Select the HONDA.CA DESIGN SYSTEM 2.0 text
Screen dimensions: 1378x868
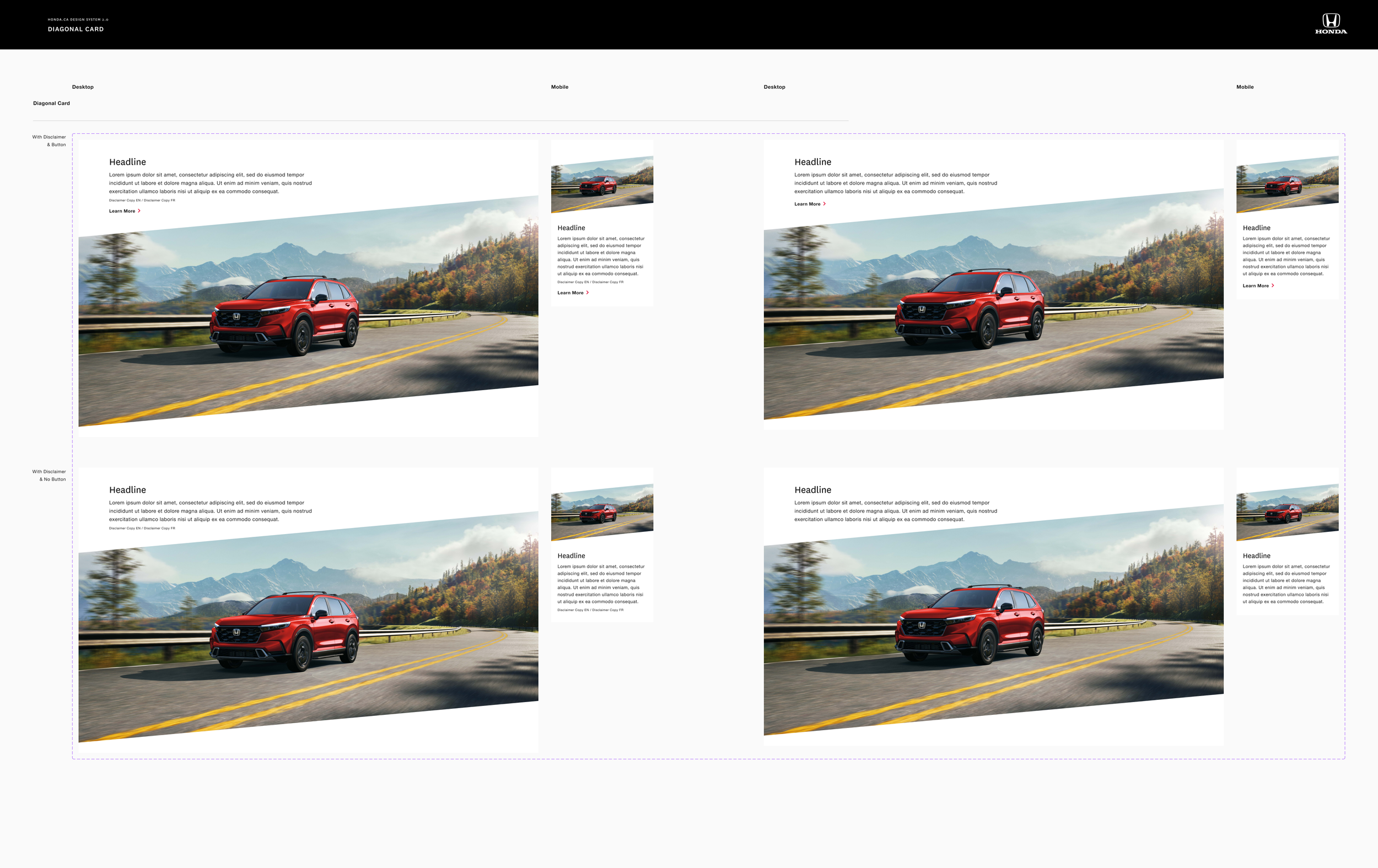click(x=78, y=19)
